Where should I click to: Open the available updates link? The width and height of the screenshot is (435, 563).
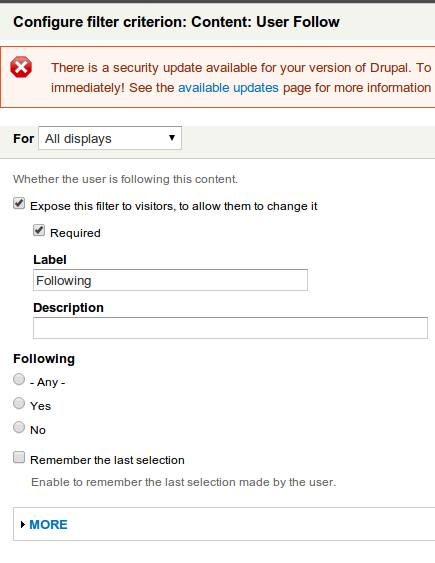pos(228,88)
